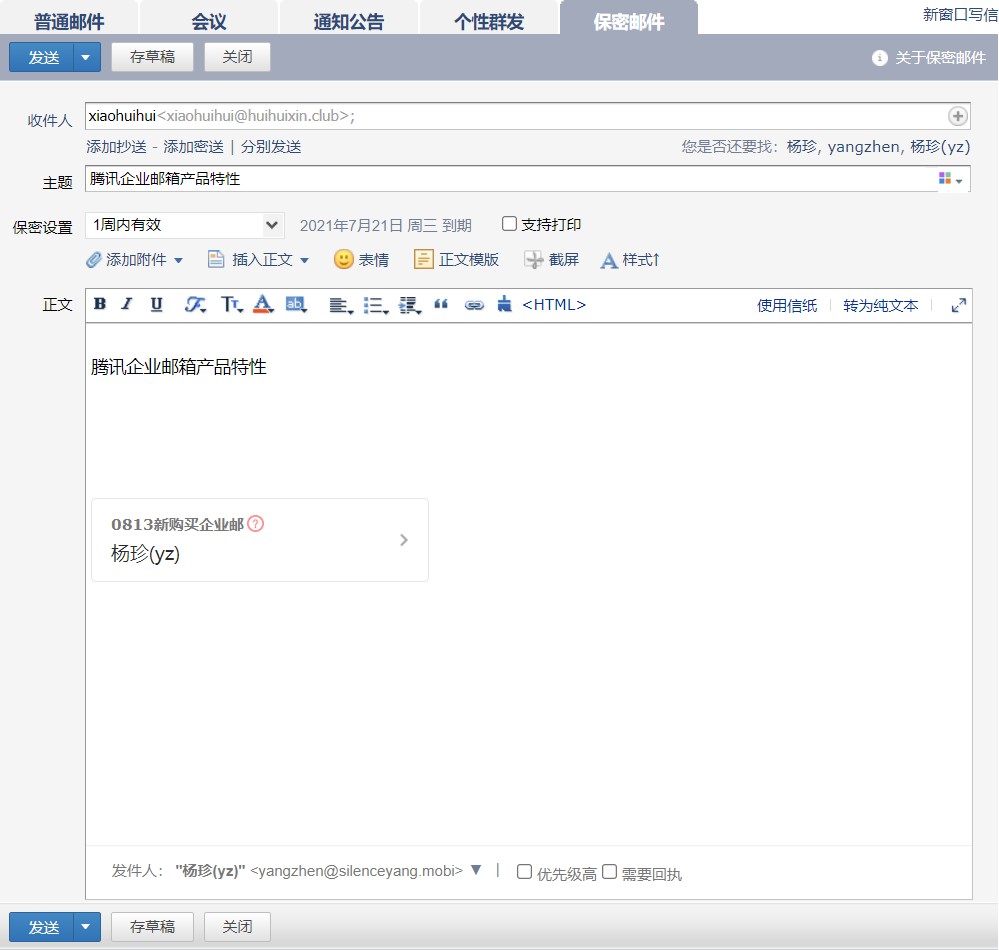Apply italic formatting in the editor toolbar
The width and height of the screenshot is (999, 950).
click(127, 304)
